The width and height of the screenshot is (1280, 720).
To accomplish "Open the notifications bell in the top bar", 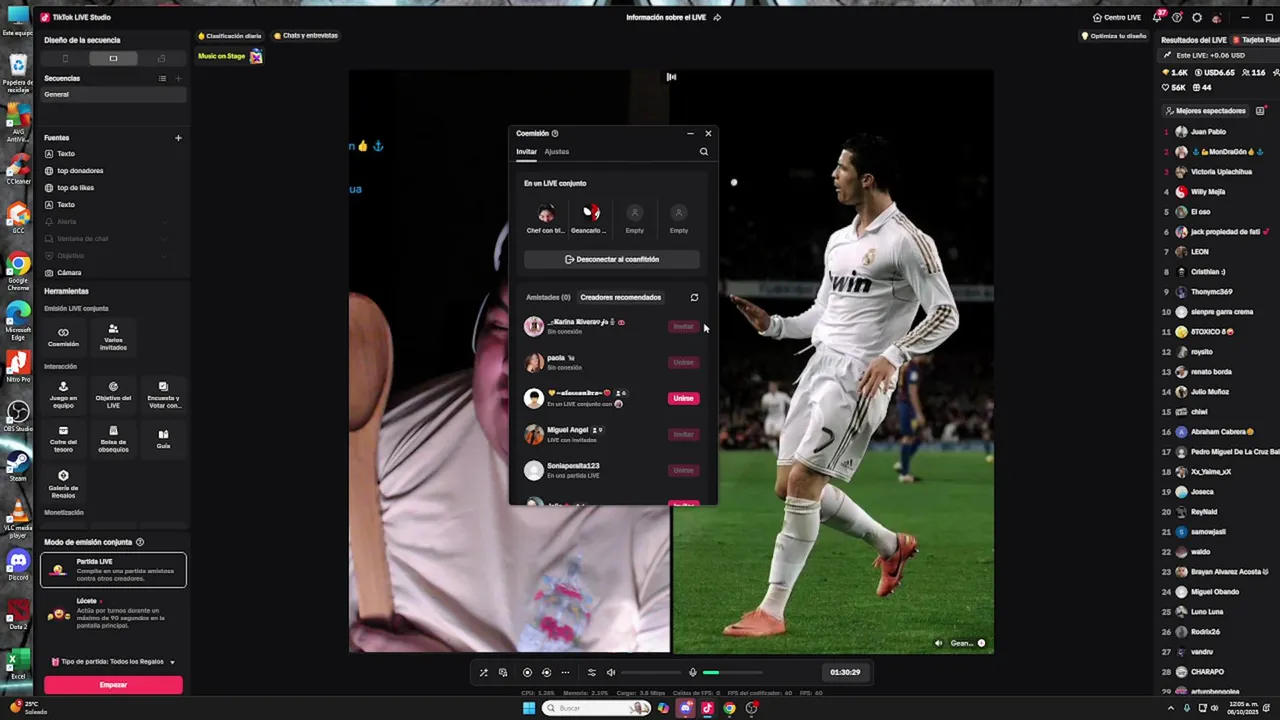I will 1157,17.
